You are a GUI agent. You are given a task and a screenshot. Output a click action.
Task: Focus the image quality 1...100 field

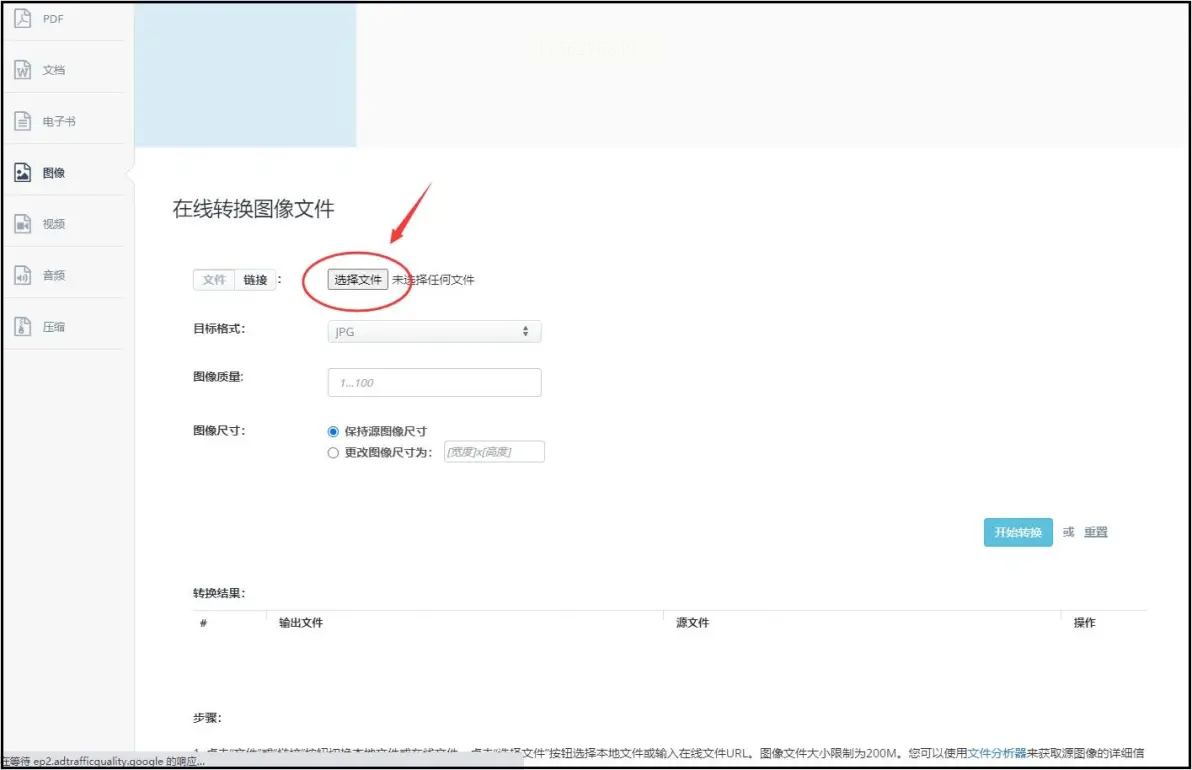click(434, 382)
